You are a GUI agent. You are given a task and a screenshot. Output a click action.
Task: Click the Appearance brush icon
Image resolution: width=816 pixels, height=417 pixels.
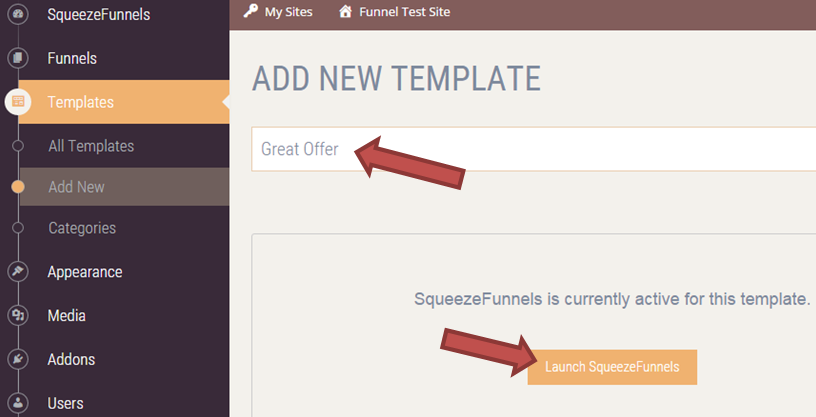18,272
